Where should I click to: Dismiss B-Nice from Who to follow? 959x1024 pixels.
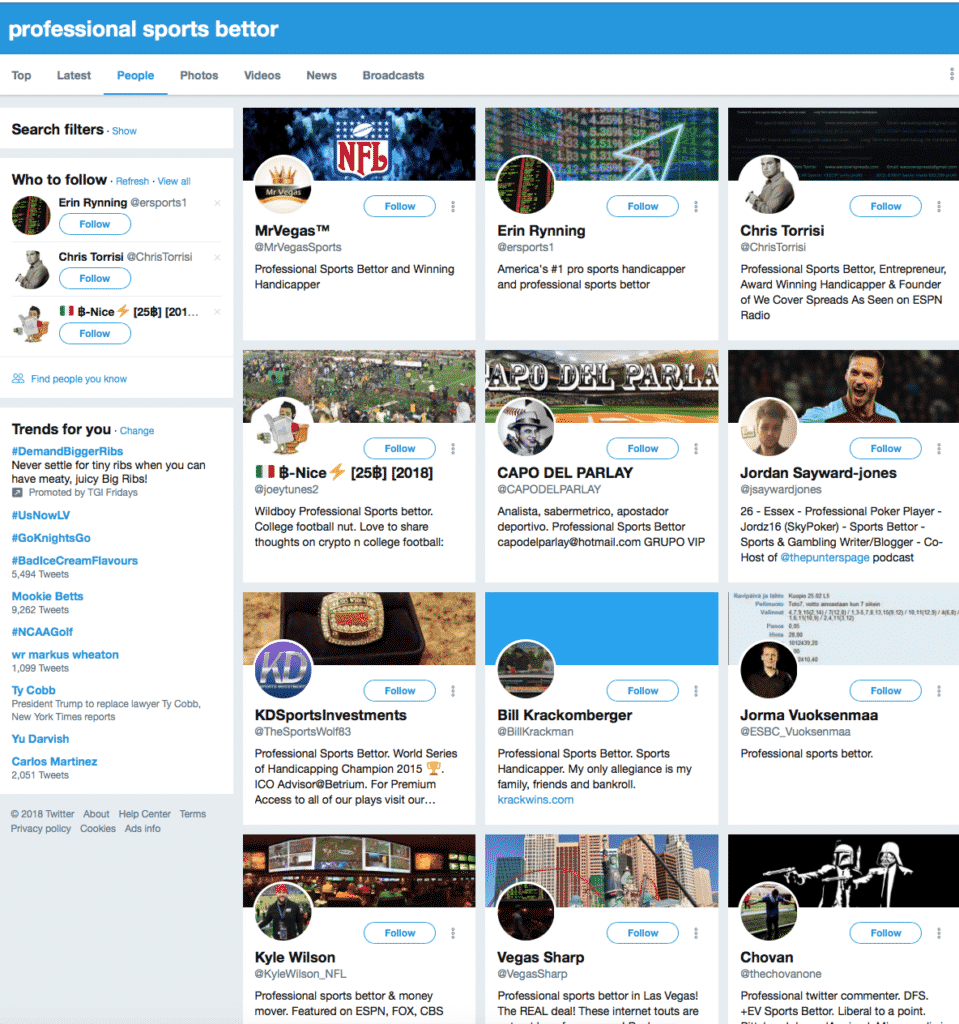click(x=218, y=312)
